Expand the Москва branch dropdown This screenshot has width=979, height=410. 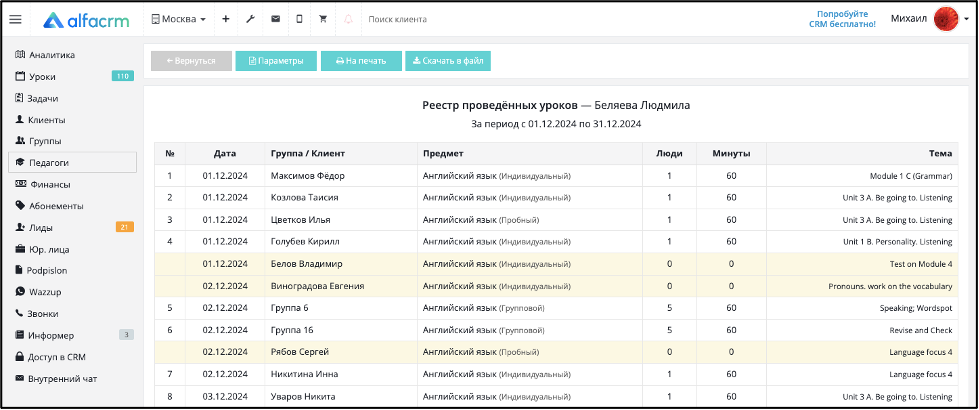pyautogui.click(x=179, y=19)
